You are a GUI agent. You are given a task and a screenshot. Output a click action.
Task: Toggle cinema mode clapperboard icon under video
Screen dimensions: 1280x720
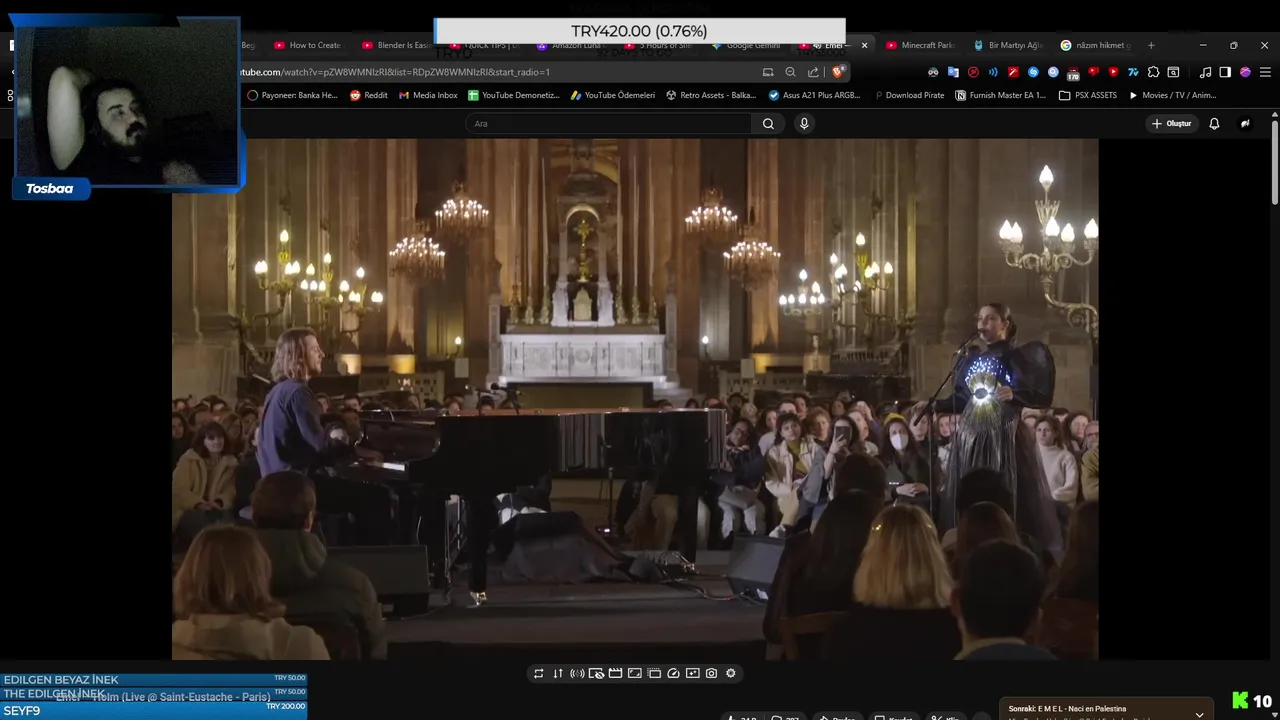616,673
